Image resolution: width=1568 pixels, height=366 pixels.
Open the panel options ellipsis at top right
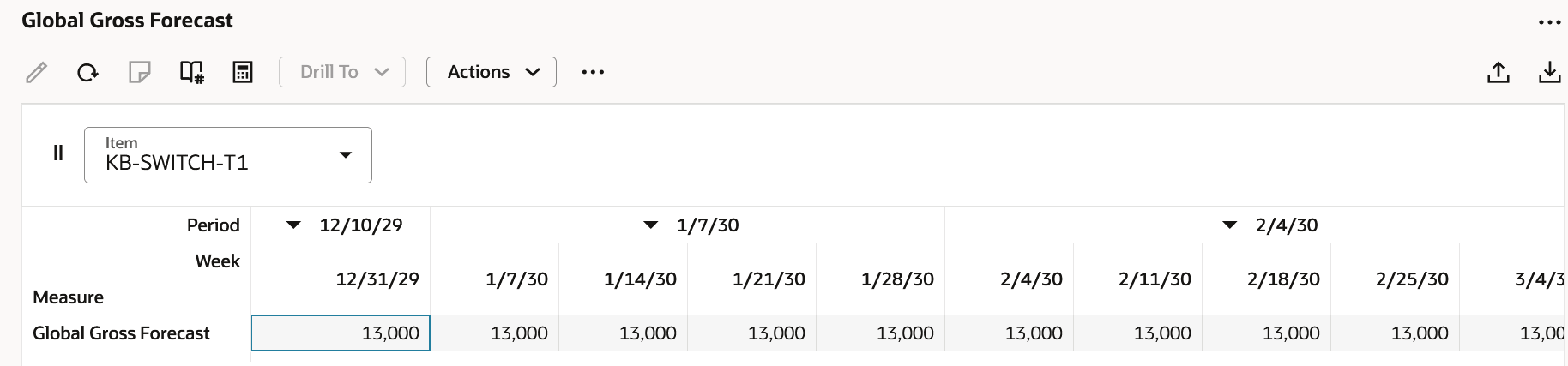click(1549, 22)
